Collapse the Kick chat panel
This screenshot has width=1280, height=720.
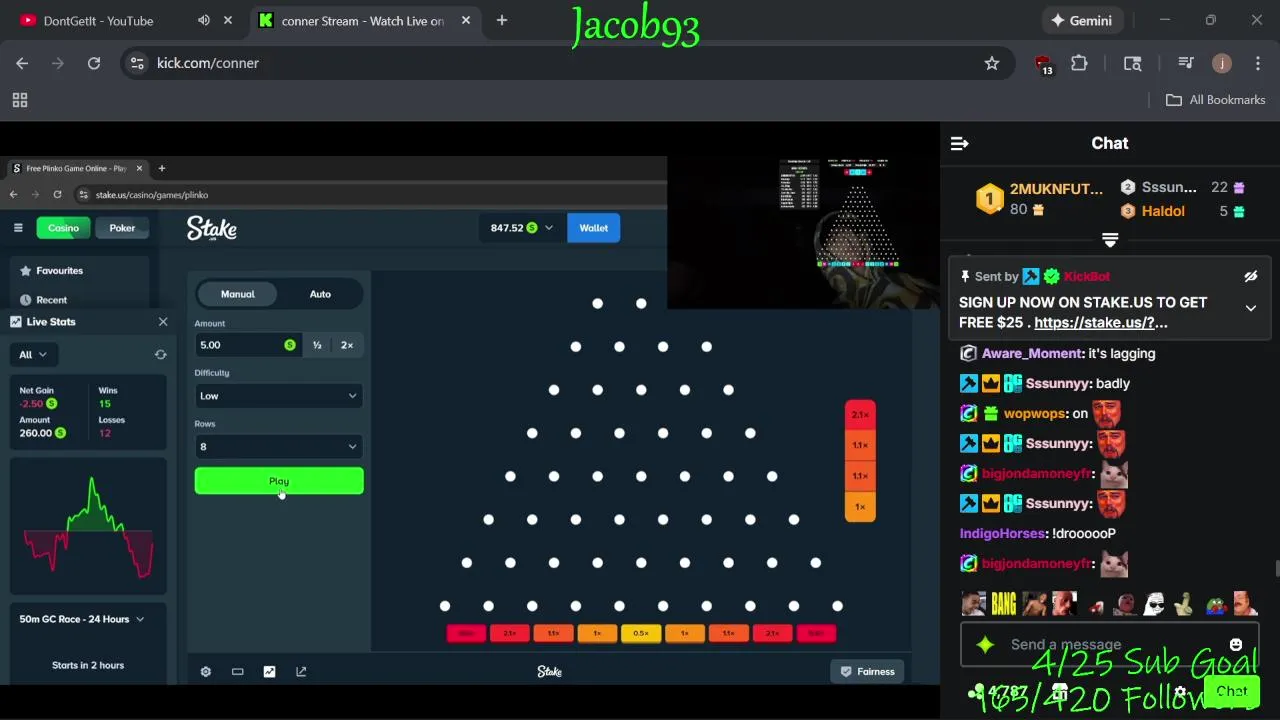click(x=960, y=144)
